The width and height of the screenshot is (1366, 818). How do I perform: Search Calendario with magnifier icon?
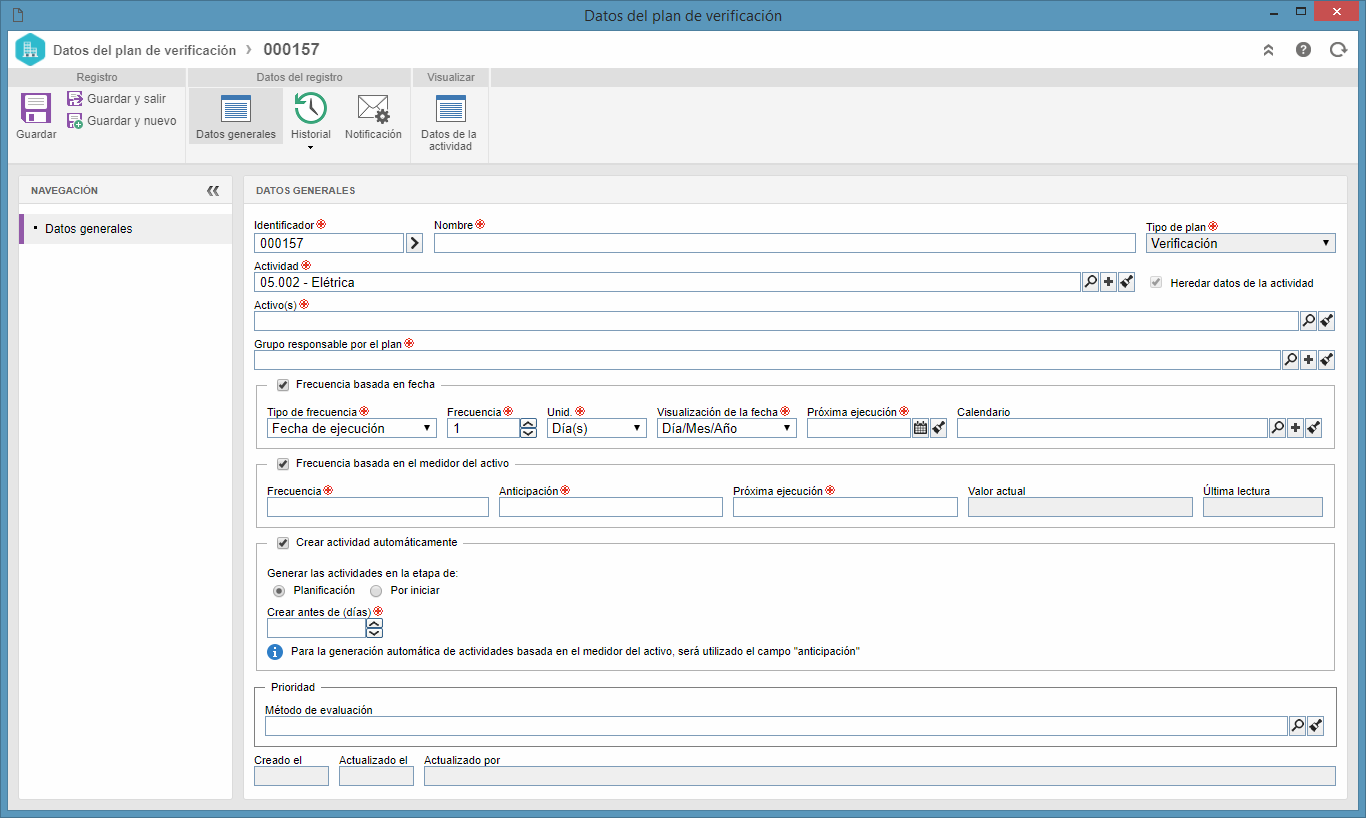[1277, 428]
